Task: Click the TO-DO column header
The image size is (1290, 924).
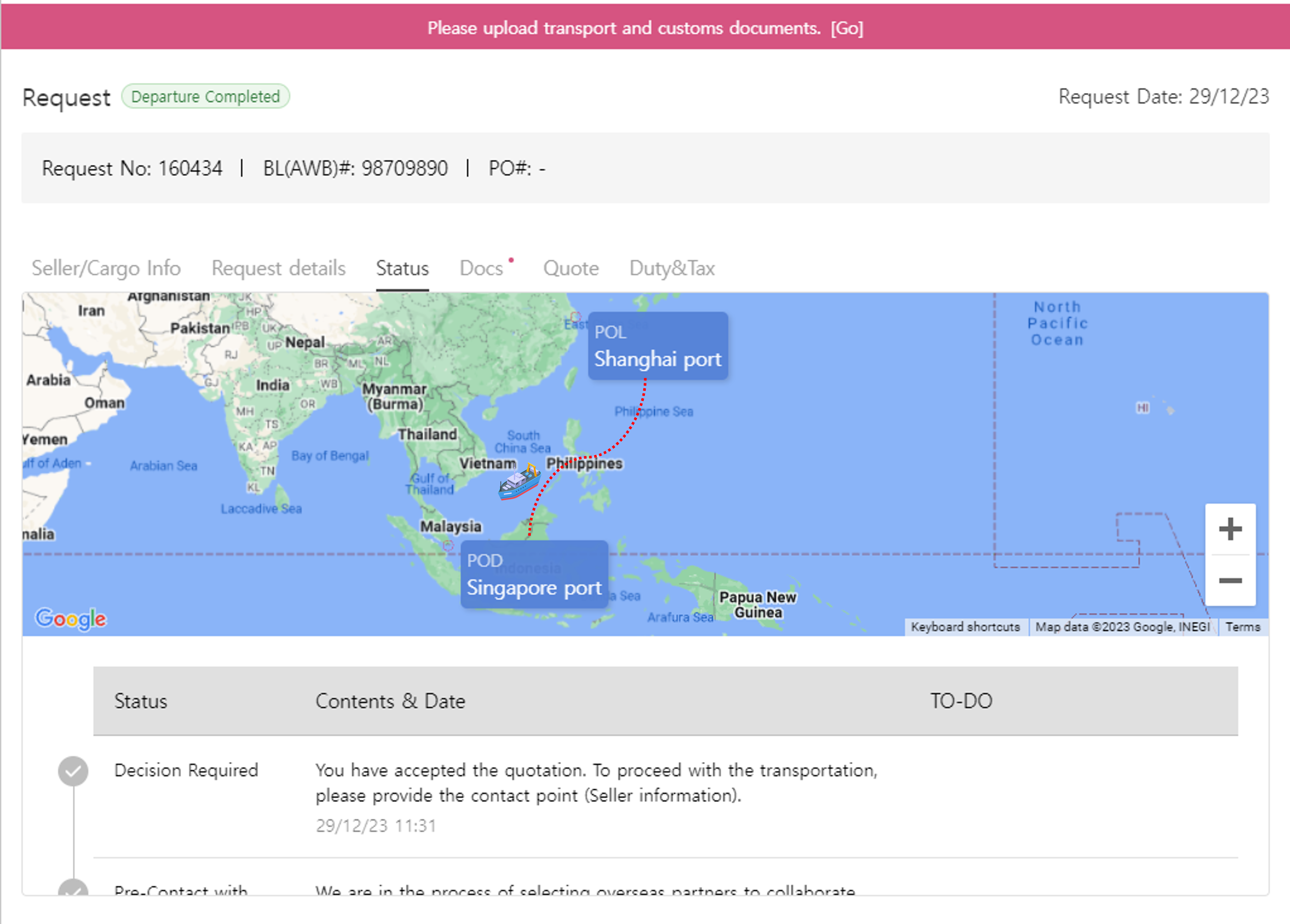Action: pyautogui.click(x=961, y=701)
